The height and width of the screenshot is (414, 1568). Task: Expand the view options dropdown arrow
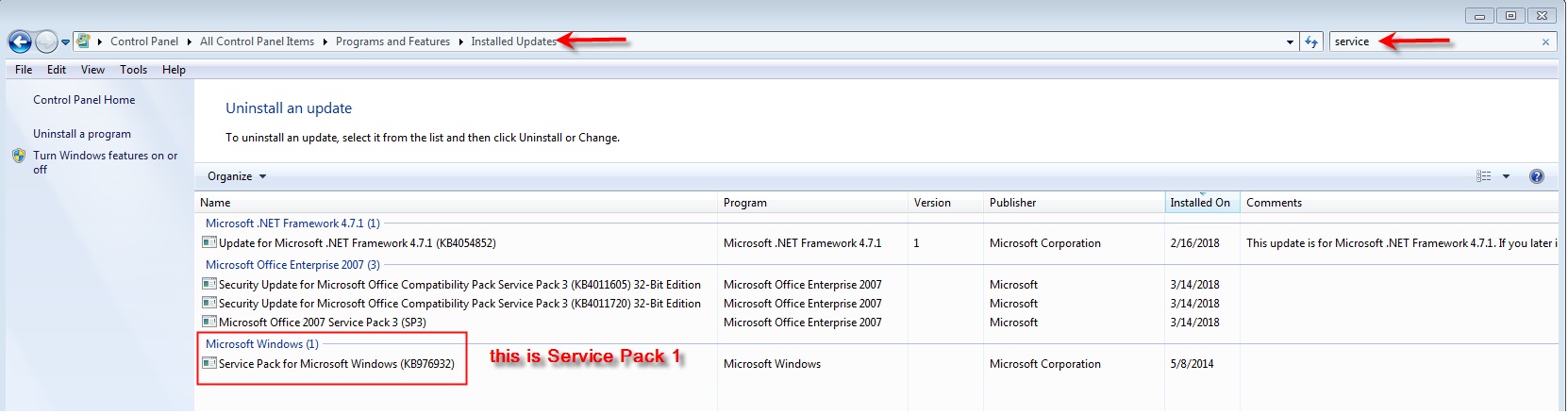point(1506,176)
